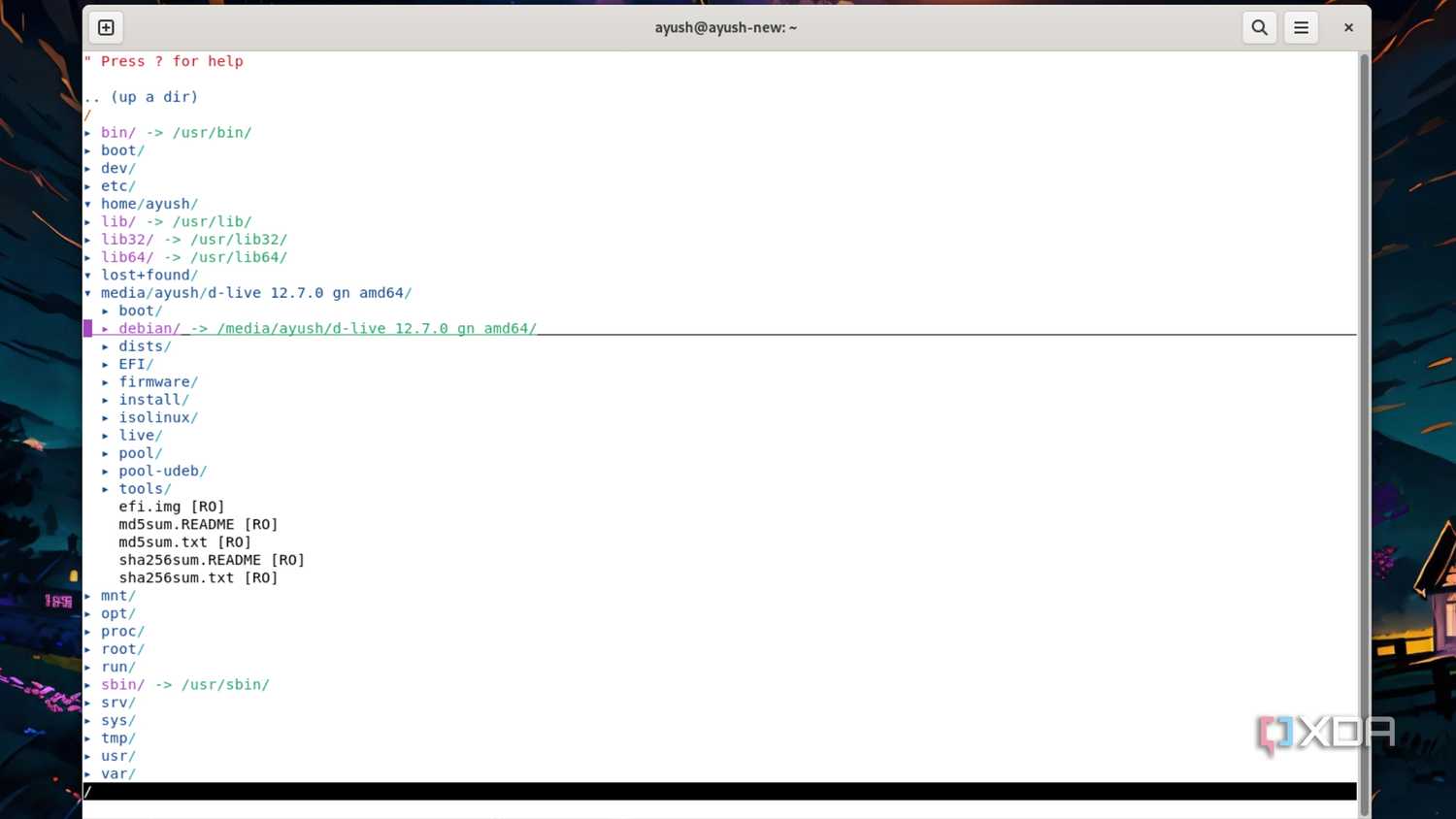Select the run/ directory
Screen dimensions: 1456x819
coord(117,667)
